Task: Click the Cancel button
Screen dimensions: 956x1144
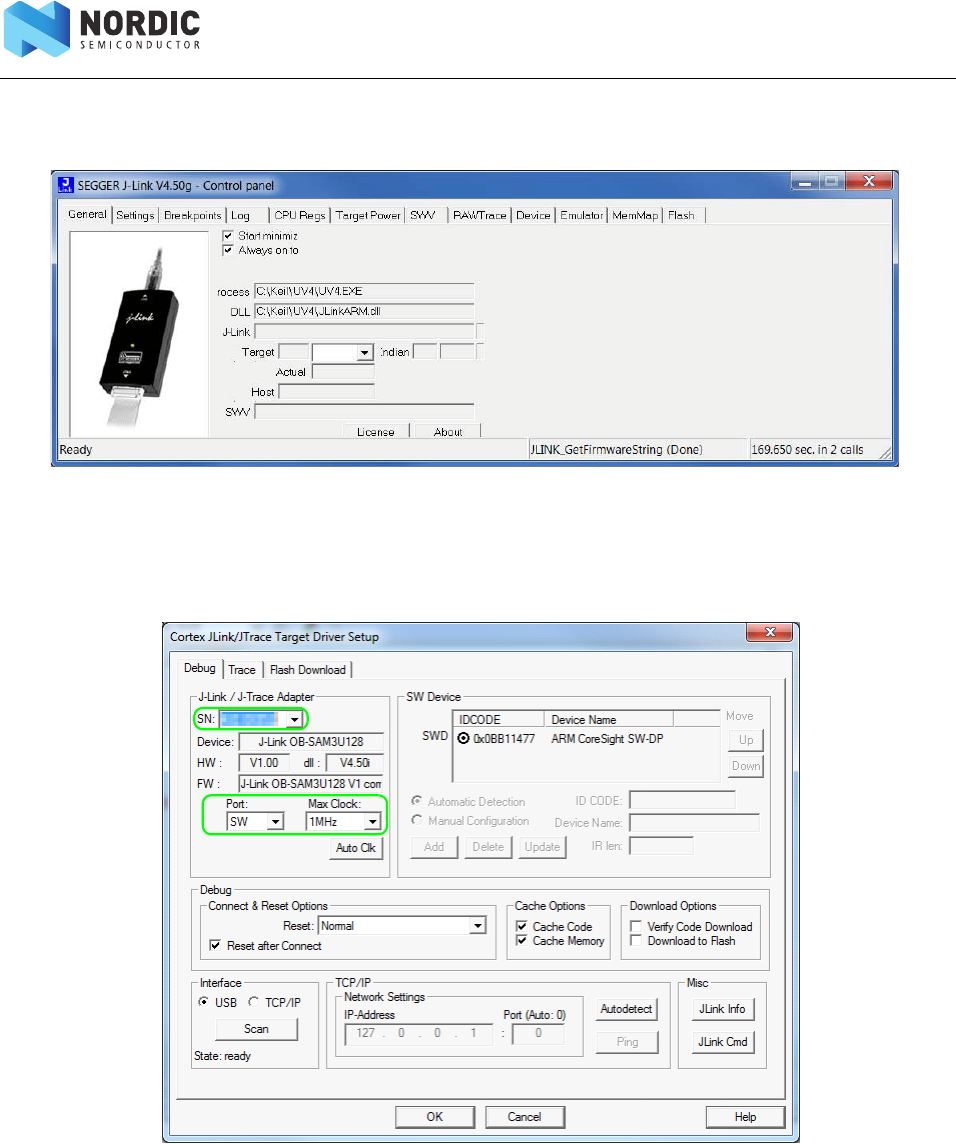Action: coord(525,1117)
